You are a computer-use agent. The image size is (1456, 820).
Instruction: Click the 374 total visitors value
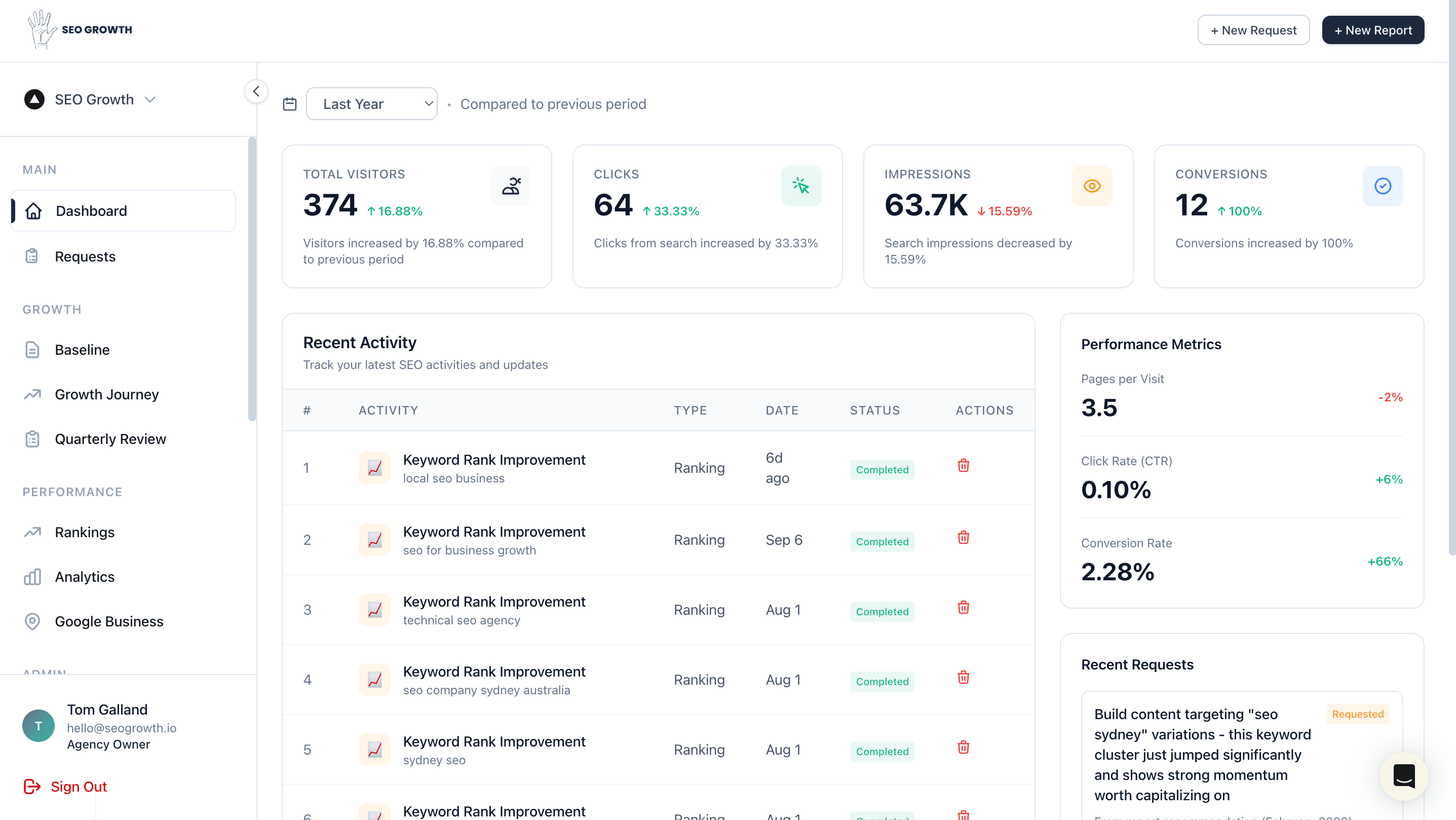330,205
